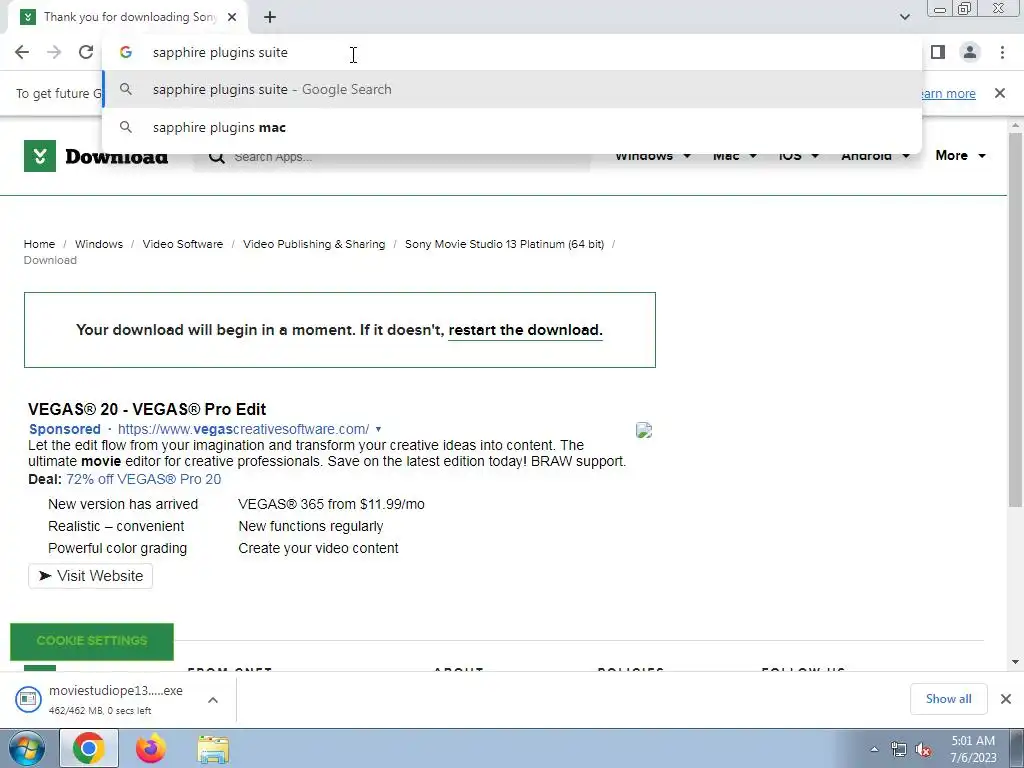This screenshot has height=768, width=1024.
Task: Open the Chrome tab search chevron
Action: [x=904, y=17]
